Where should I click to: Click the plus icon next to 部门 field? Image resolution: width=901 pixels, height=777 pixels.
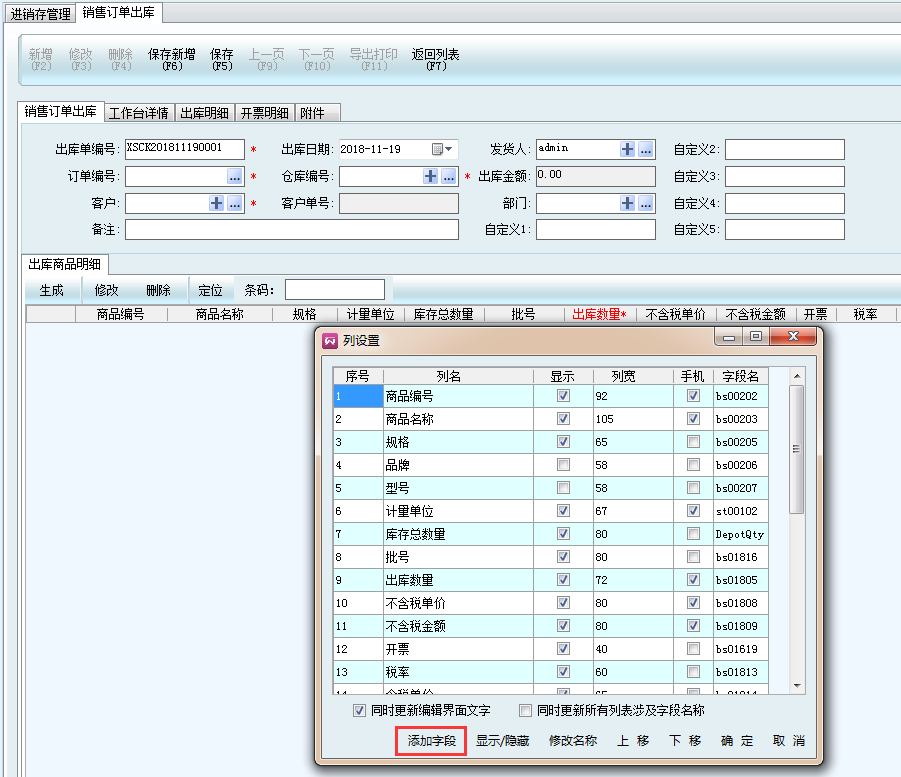(x=628, y=203)
